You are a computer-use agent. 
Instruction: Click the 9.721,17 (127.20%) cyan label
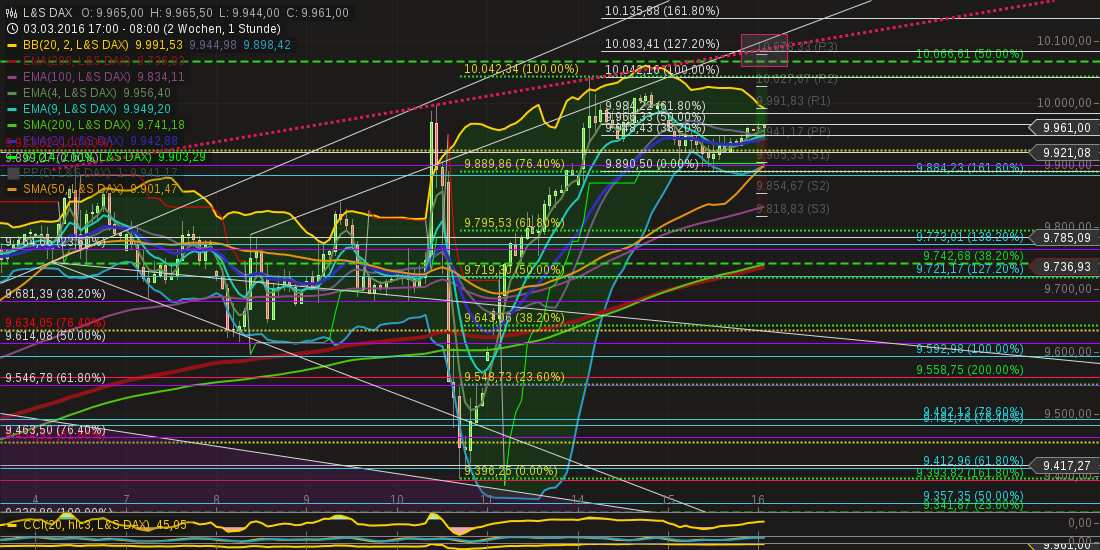[x=970, y=268]
